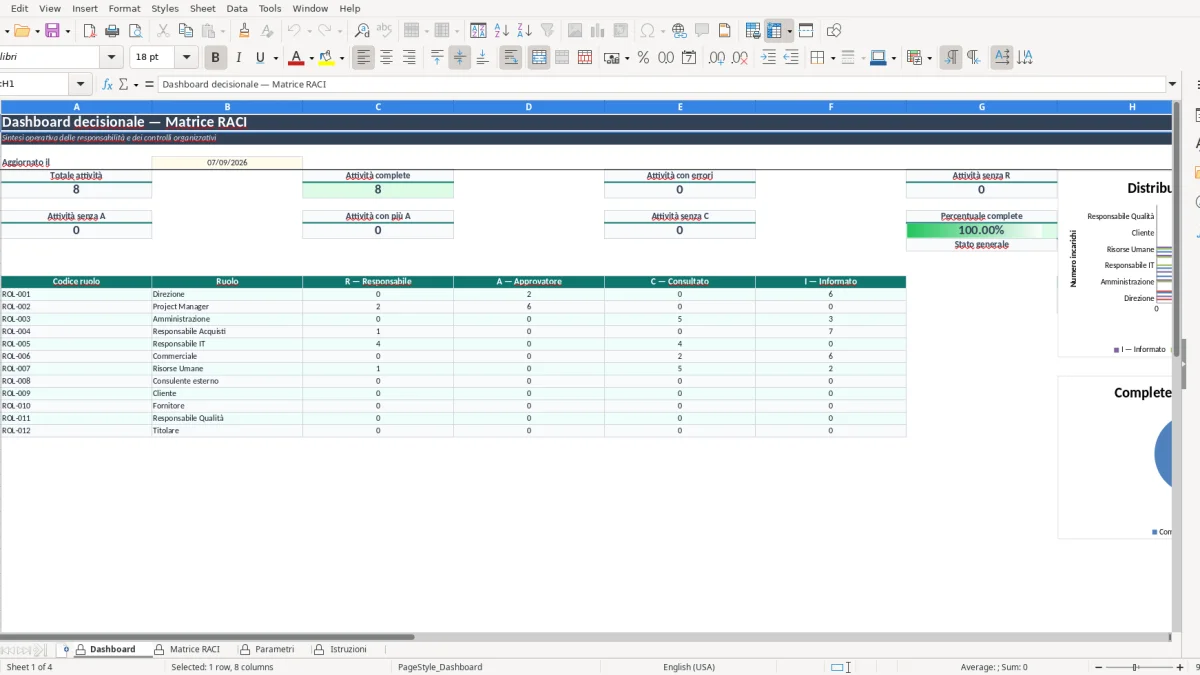Click English (USA) language in status bar
This screenshot has height=675, width=1200.
(689, 667)
